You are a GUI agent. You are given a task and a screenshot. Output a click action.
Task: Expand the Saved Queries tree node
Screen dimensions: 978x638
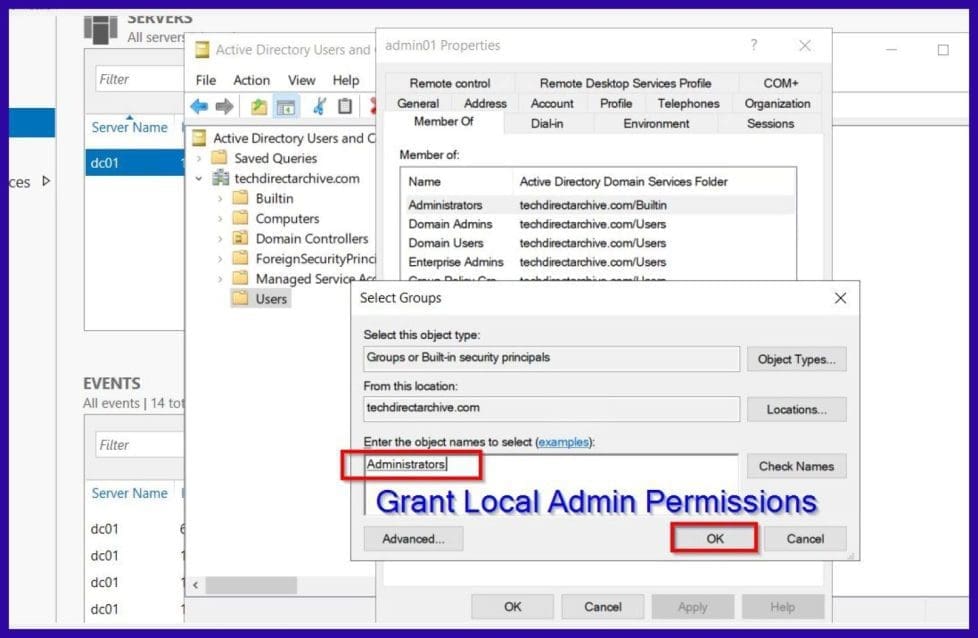(x=199, y=158)
